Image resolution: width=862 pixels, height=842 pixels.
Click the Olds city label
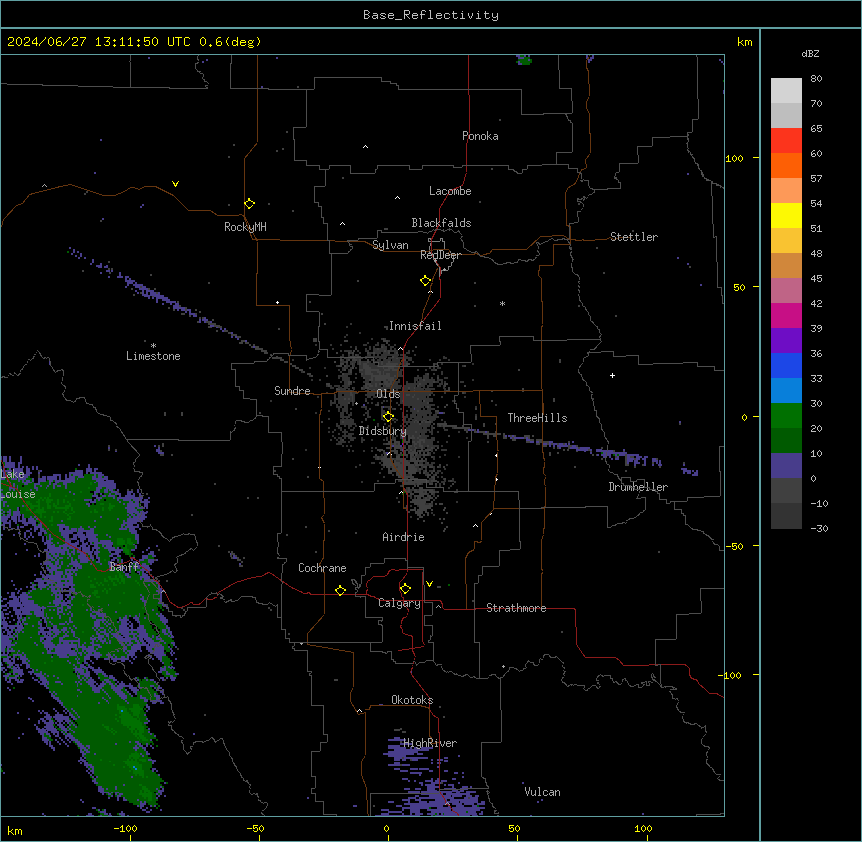click(388, 394)
